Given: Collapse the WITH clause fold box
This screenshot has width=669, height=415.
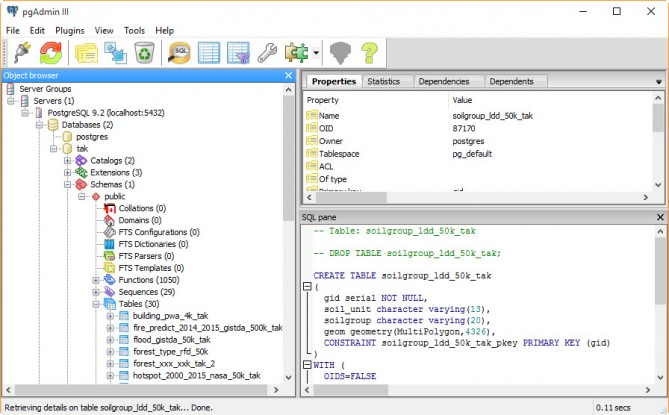Looking at the screenshot, I should pos(307,365).
